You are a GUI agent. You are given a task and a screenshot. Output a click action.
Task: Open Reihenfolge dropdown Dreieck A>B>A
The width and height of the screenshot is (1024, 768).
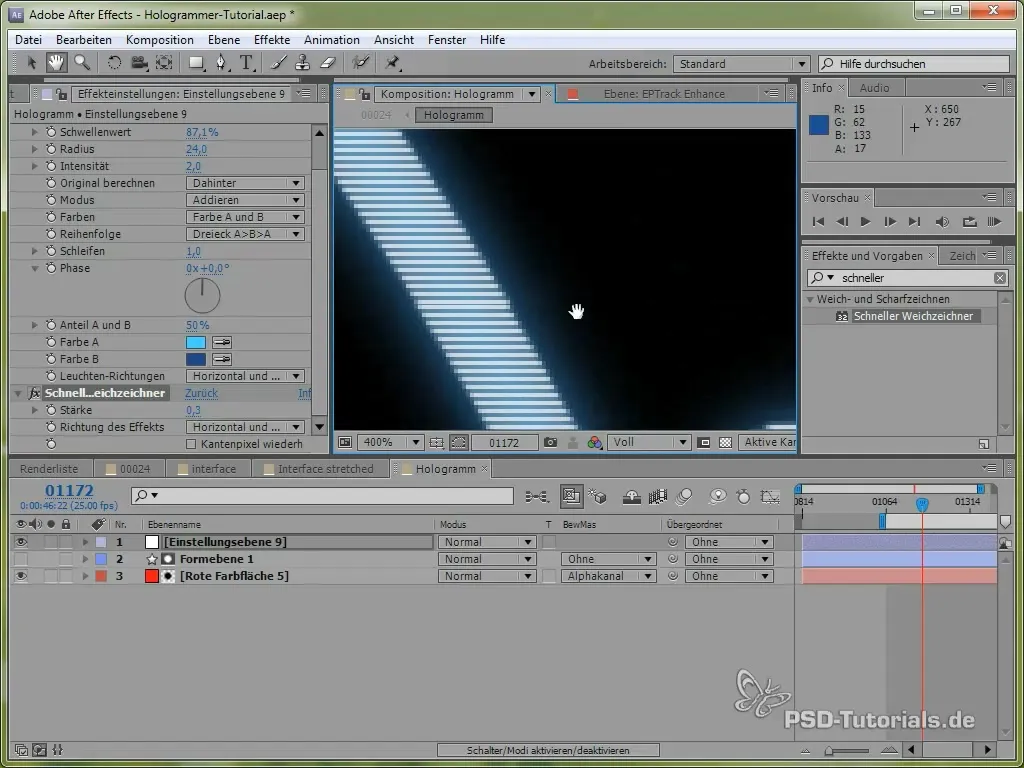coord(245,234)
